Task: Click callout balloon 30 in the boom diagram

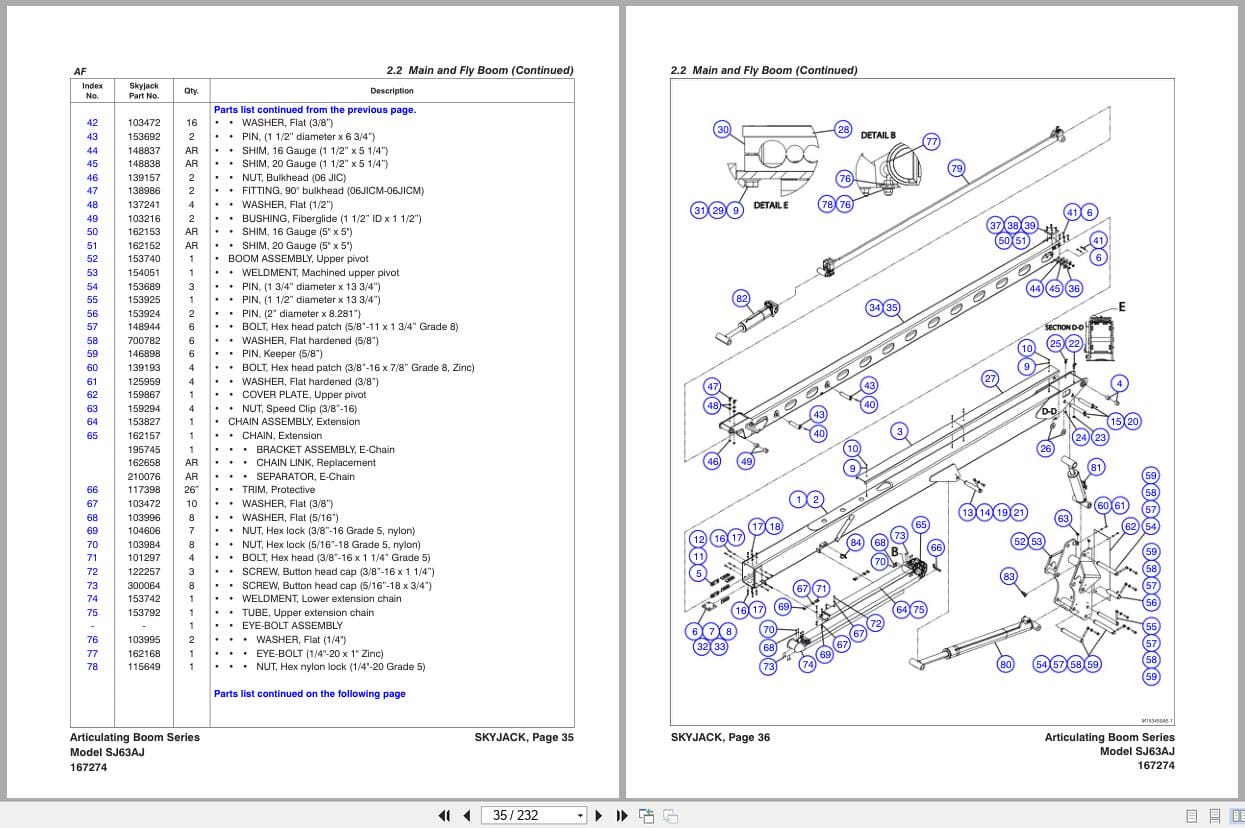Action: coord(722,129)
